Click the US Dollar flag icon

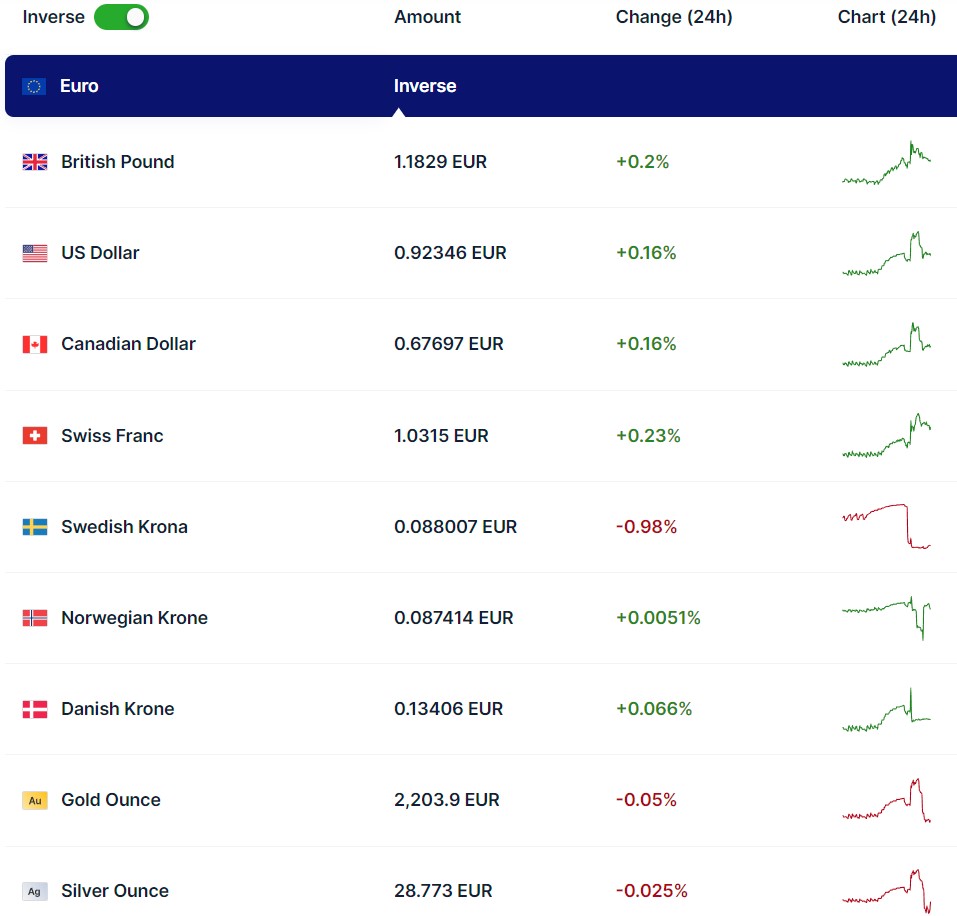[x=35, y=253]
